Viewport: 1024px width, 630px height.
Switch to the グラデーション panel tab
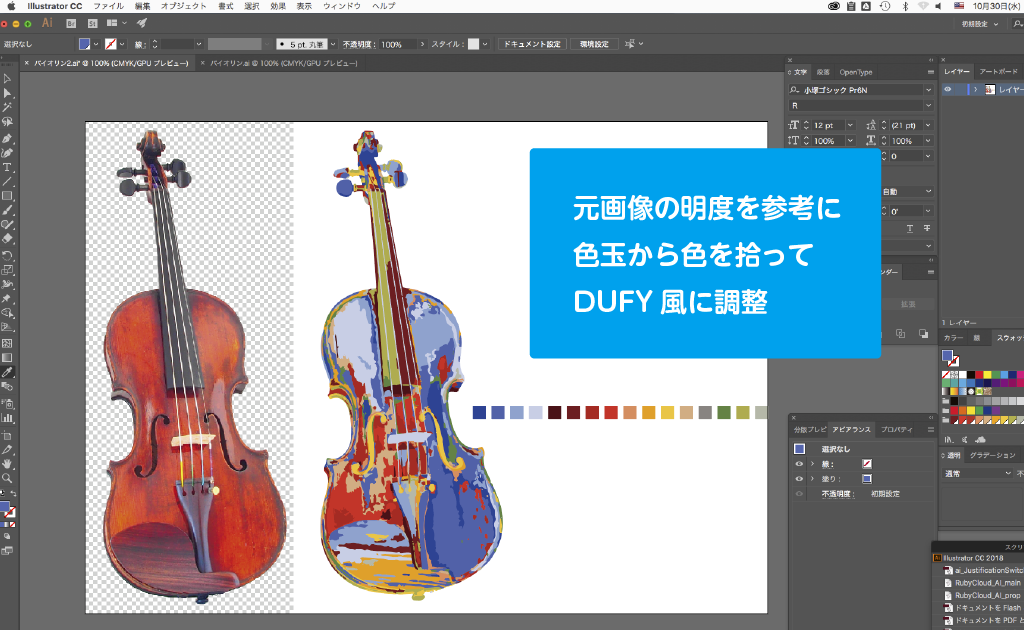pyautogui.click(x=993, y=455)
